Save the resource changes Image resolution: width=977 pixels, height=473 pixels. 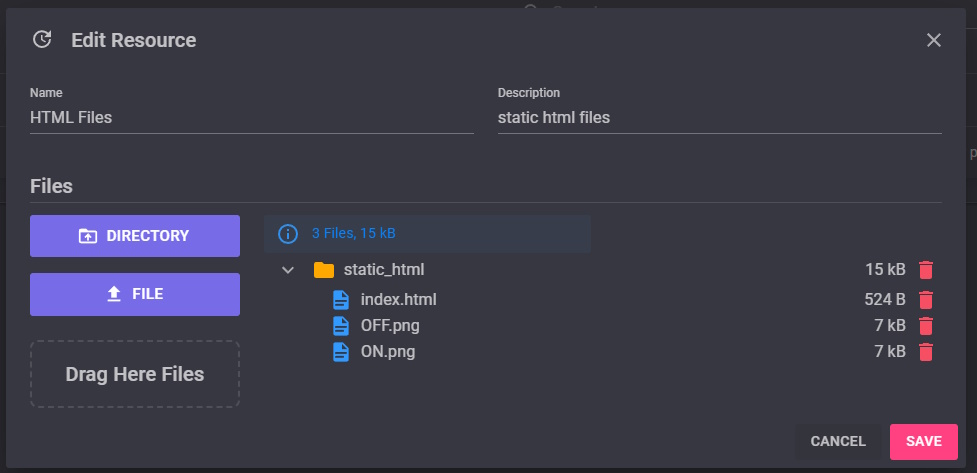coord(923,441)
